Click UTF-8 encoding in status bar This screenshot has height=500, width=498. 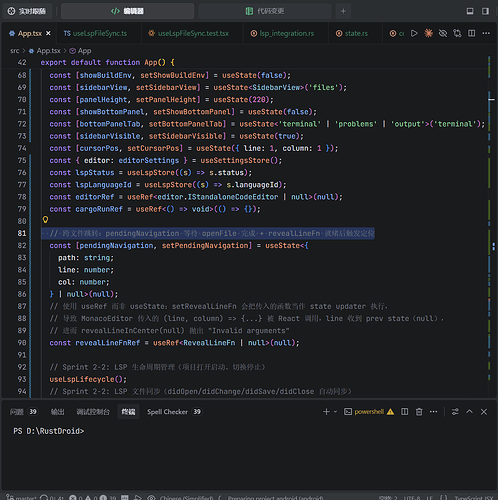click(x=412, y=498)
